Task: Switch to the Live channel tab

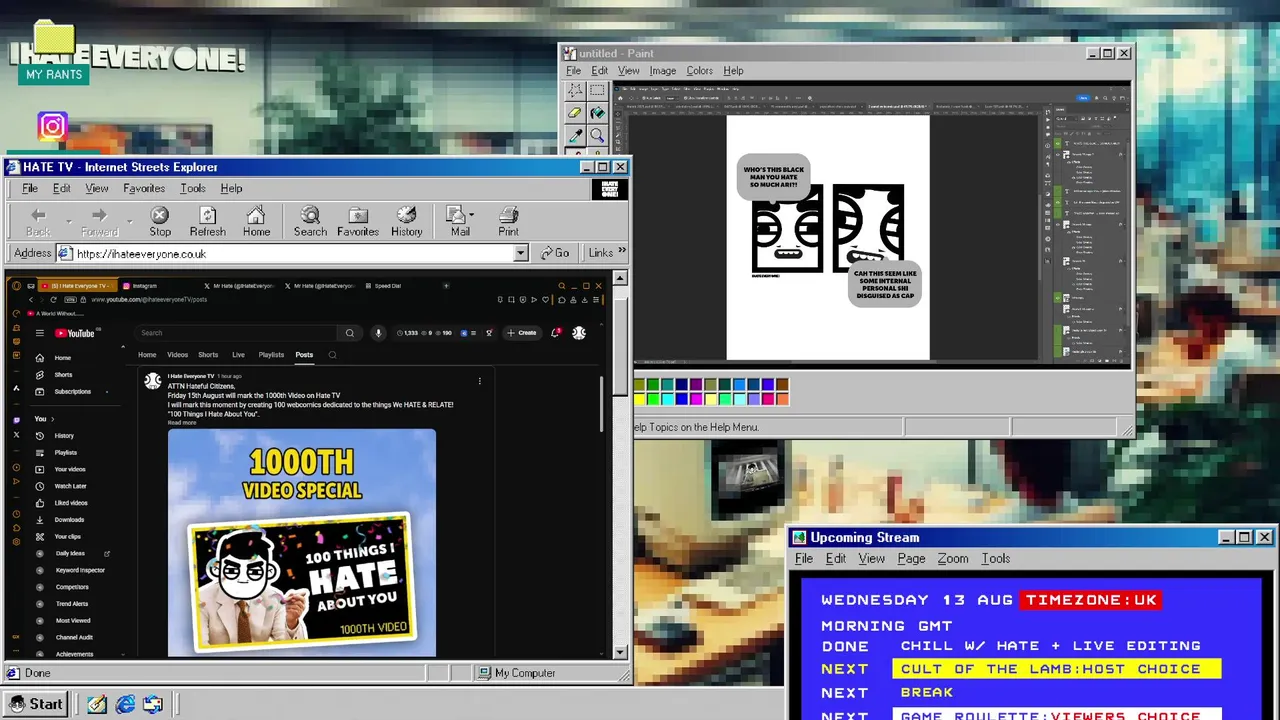Action: tap(238, 355)
